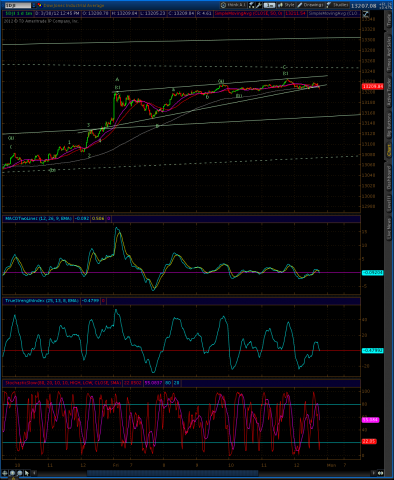Click the symbol input field at top left
This screenshot has width=394, height=480.
click(x=17, y=5)
